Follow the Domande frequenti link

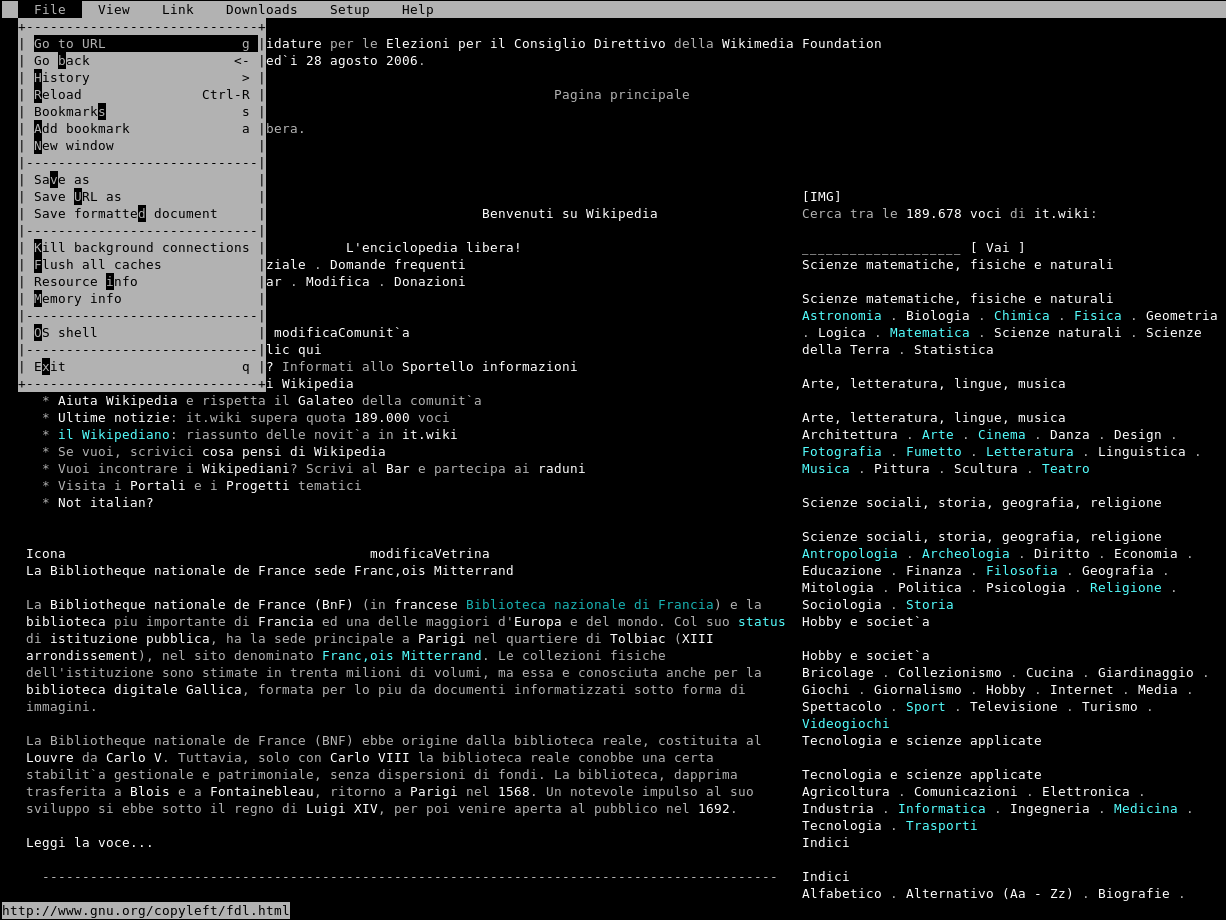point(398,265)
